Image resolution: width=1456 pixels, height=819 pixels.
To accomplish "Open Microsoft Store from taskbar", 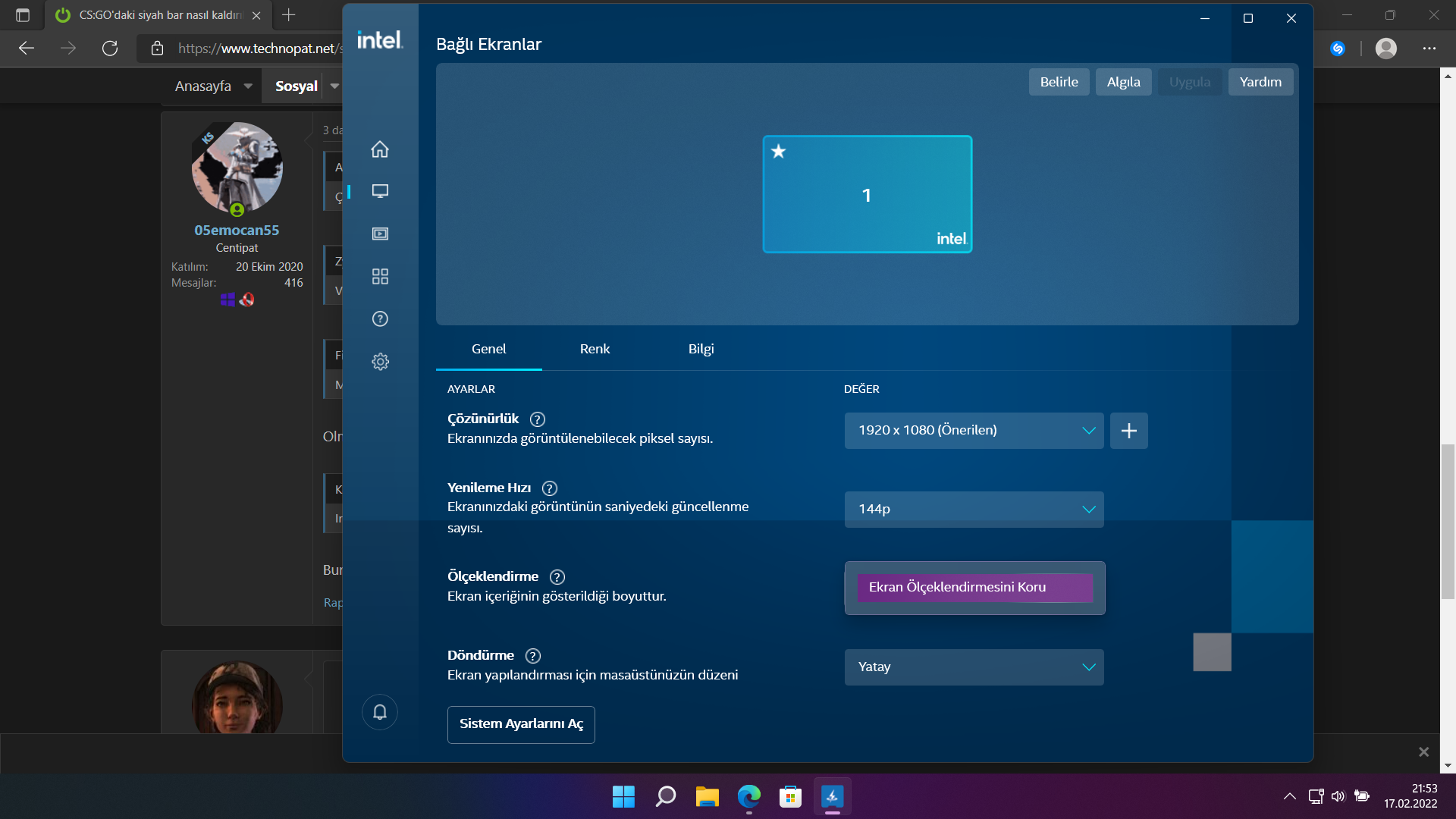I will click(x=790, y=797).
